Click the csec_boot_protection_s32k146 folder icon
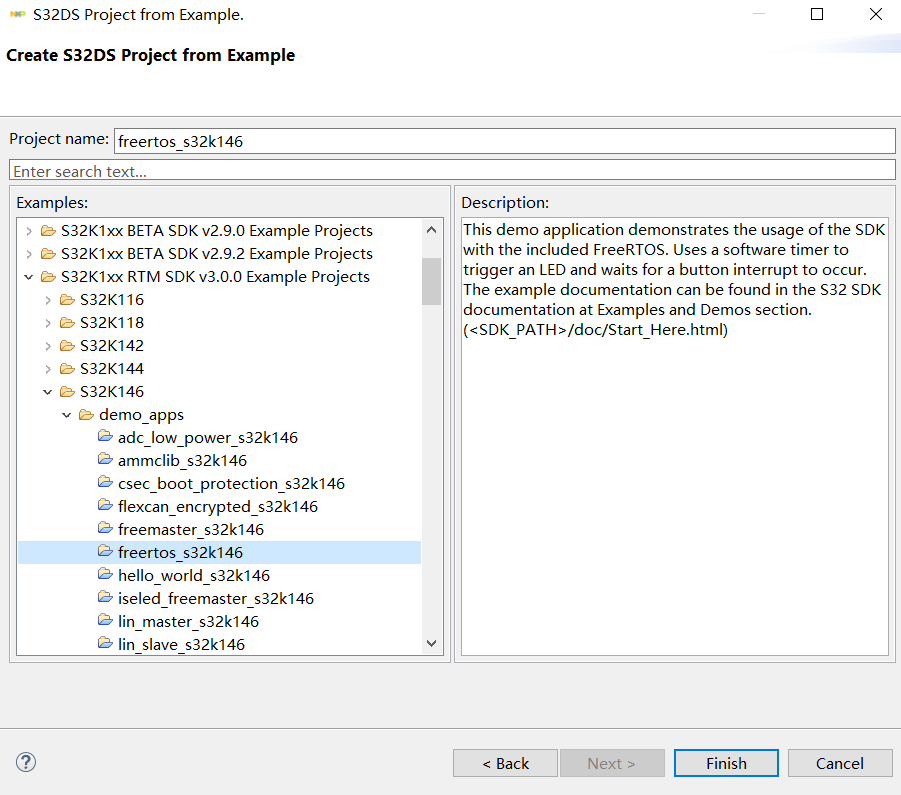Image resolution: width=901 pixels, height=795 pixels. 105,483
